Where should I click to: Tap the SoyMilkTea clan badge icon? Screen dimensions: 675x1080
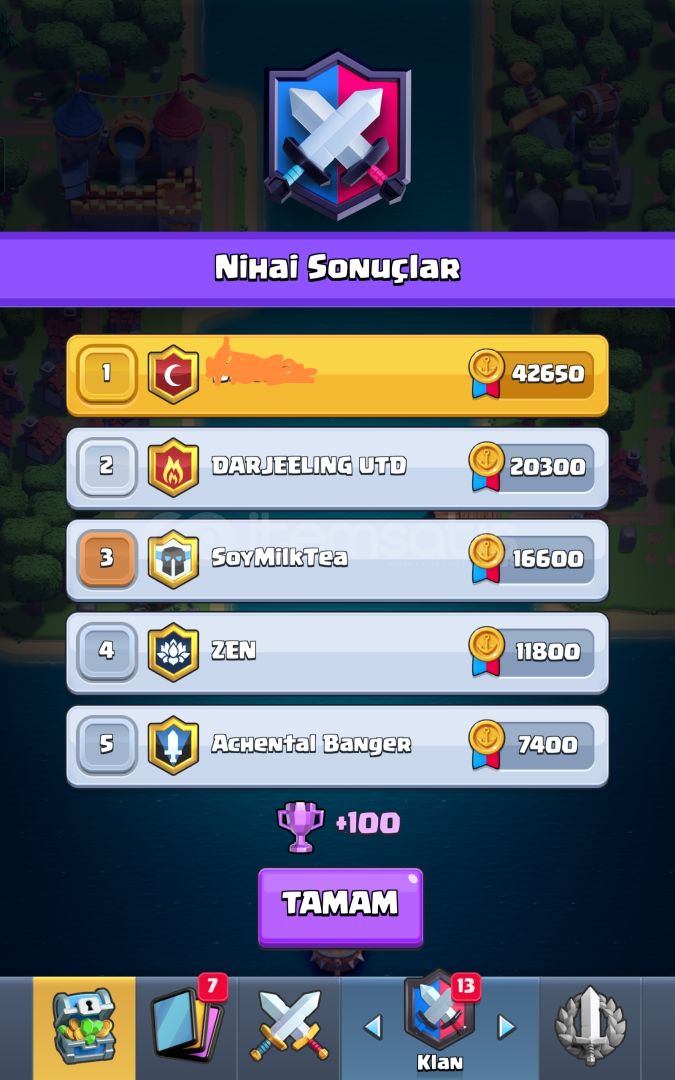point(174,559)
